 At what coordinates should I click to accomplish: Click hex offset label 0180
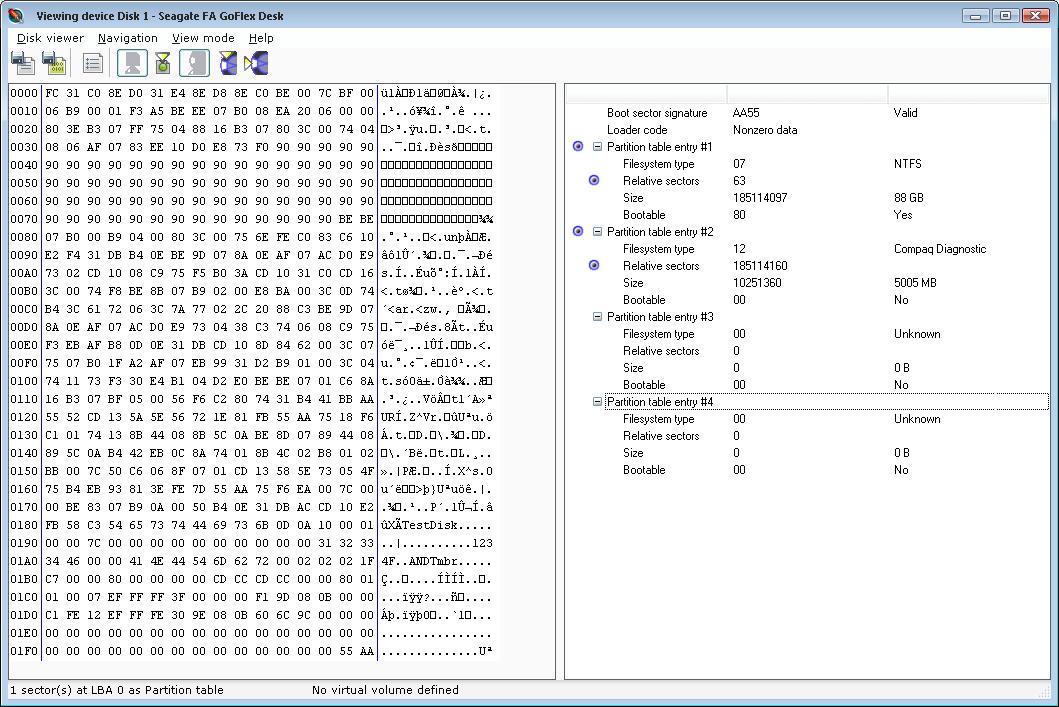[x=24, y=525]
